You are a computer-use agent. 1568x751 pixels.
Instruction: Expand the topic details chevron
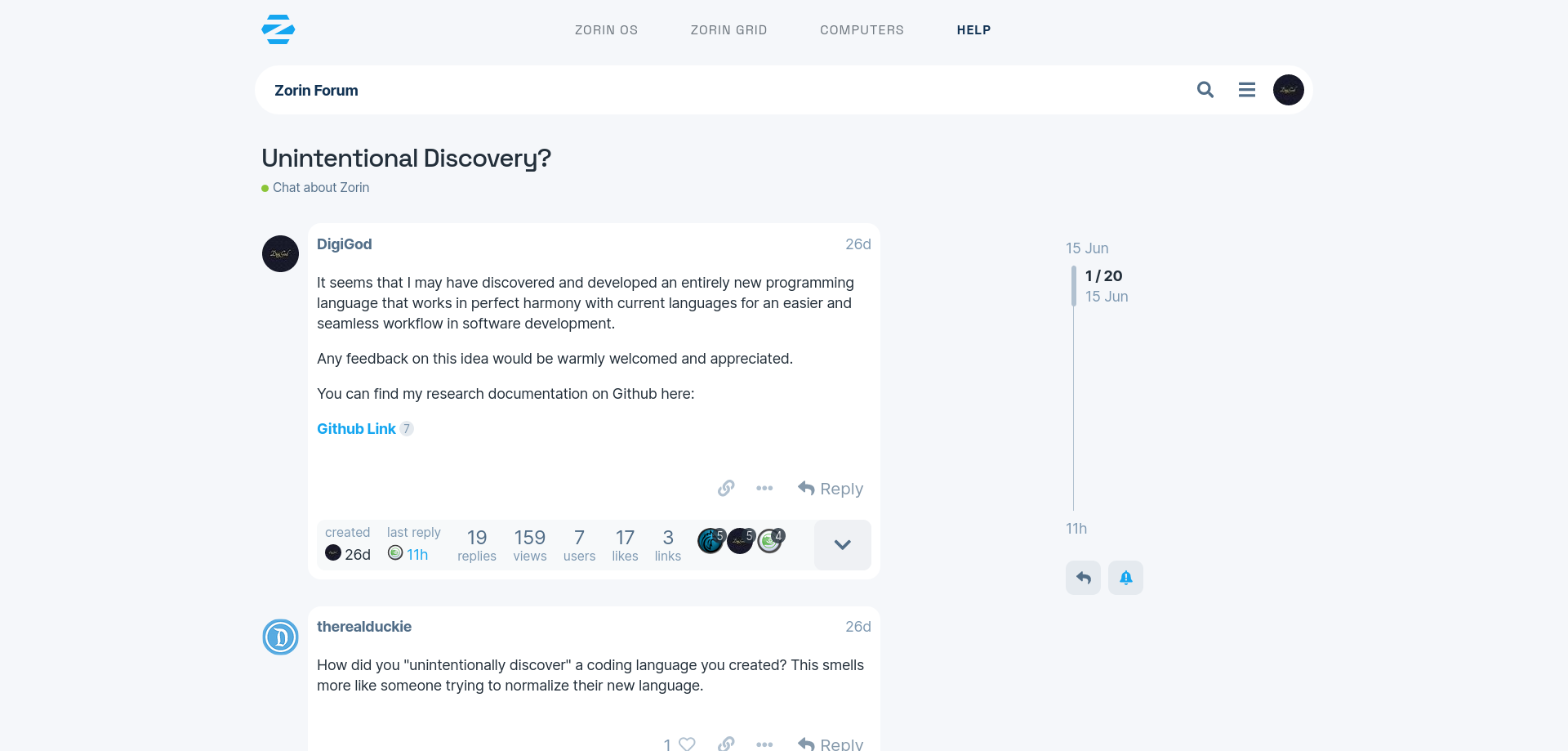842,545
